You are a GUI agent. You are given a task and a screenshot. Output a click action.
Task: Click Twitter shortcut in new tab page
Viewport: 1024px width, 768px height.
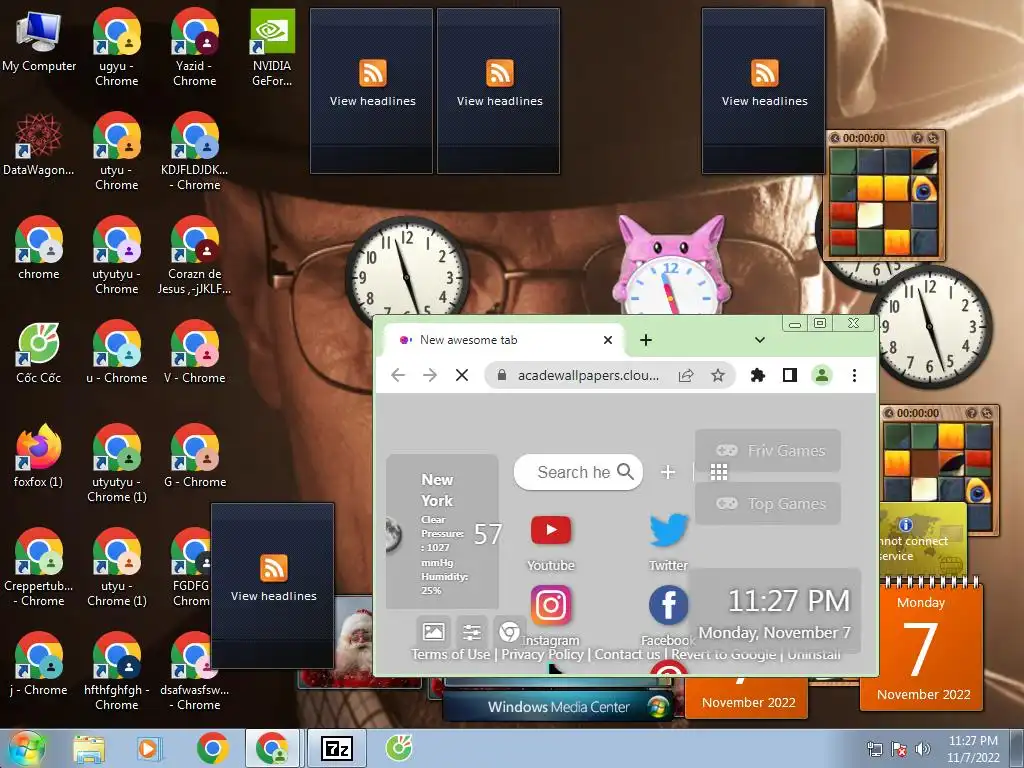(668, 543)
